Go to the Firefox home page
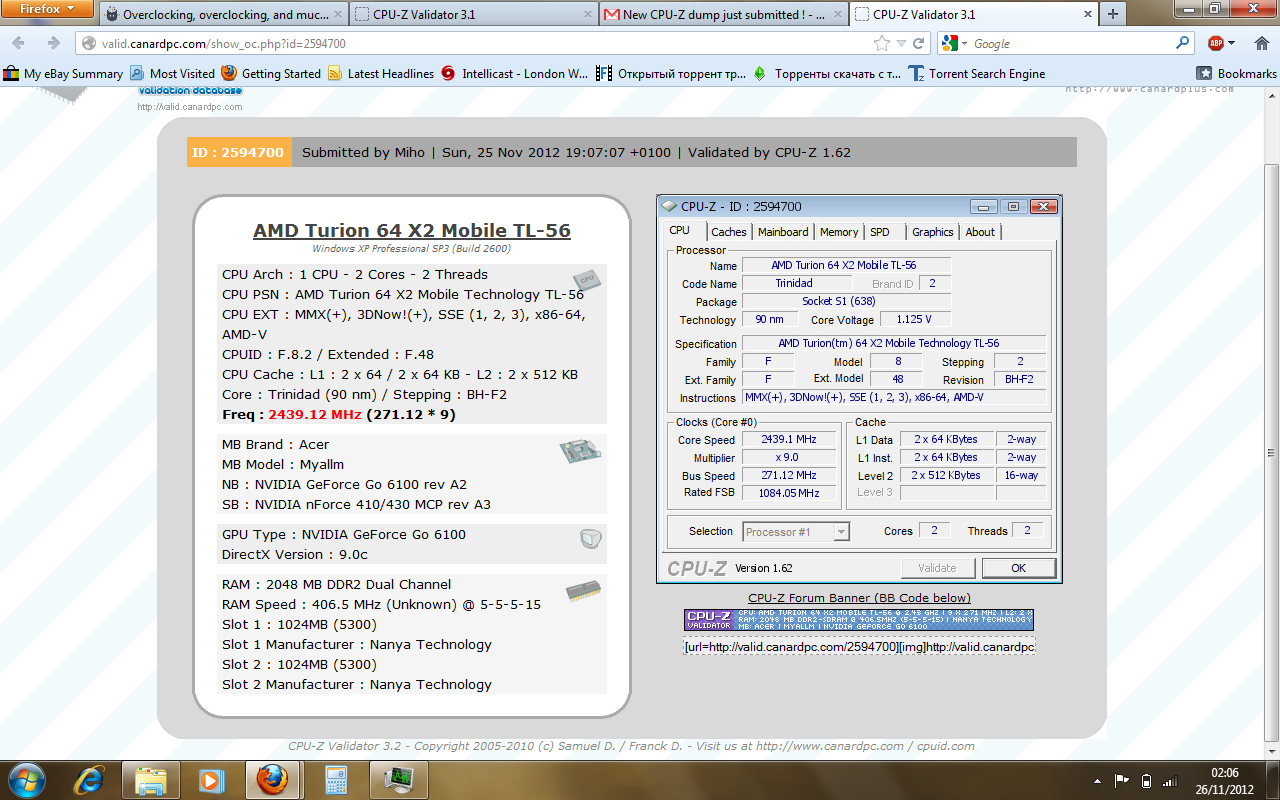Image resolution: width=1280 pixels, height=800 pixels. coord(1260,43)
